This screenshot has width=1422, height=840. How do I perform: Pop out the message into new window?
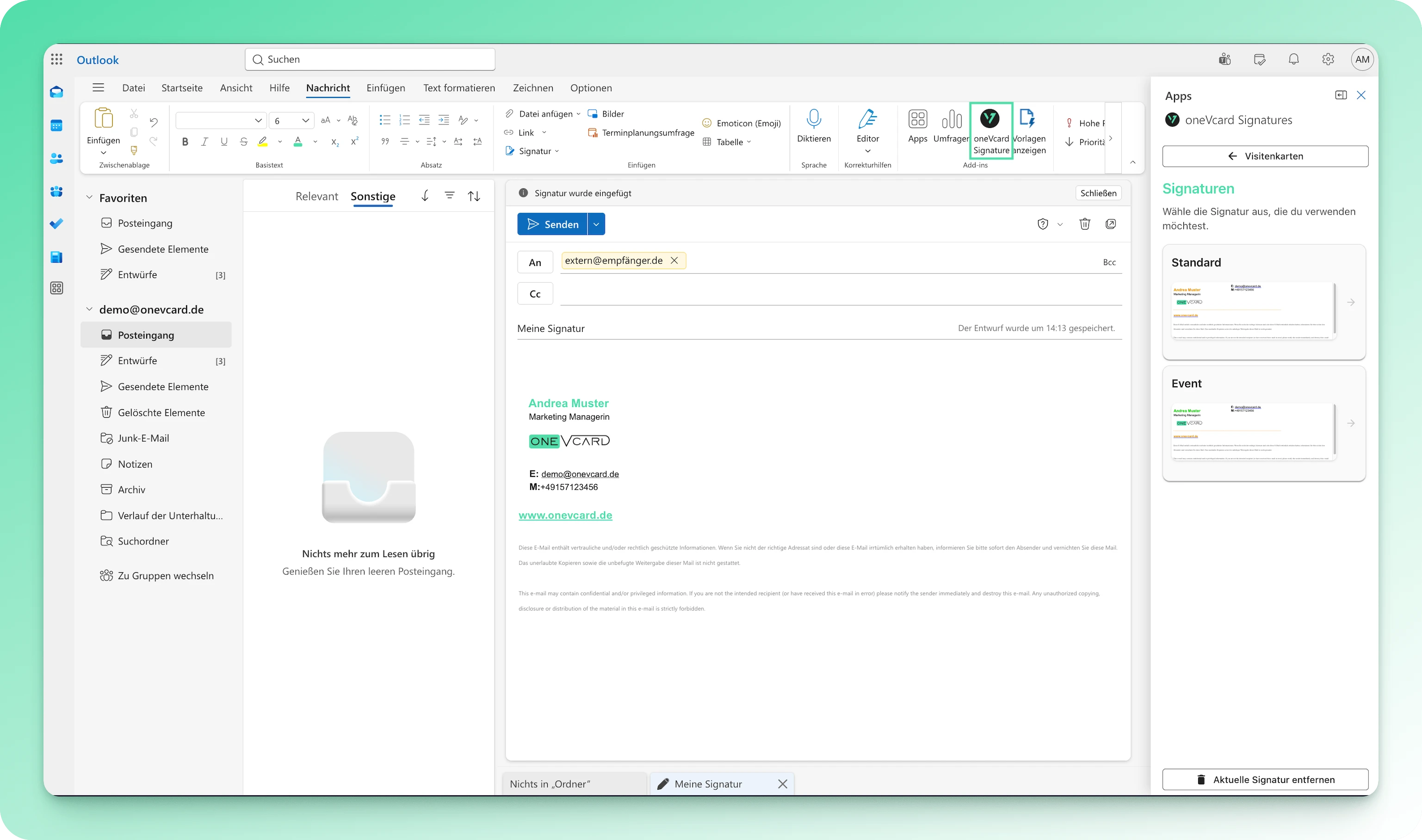[1111, 224]
